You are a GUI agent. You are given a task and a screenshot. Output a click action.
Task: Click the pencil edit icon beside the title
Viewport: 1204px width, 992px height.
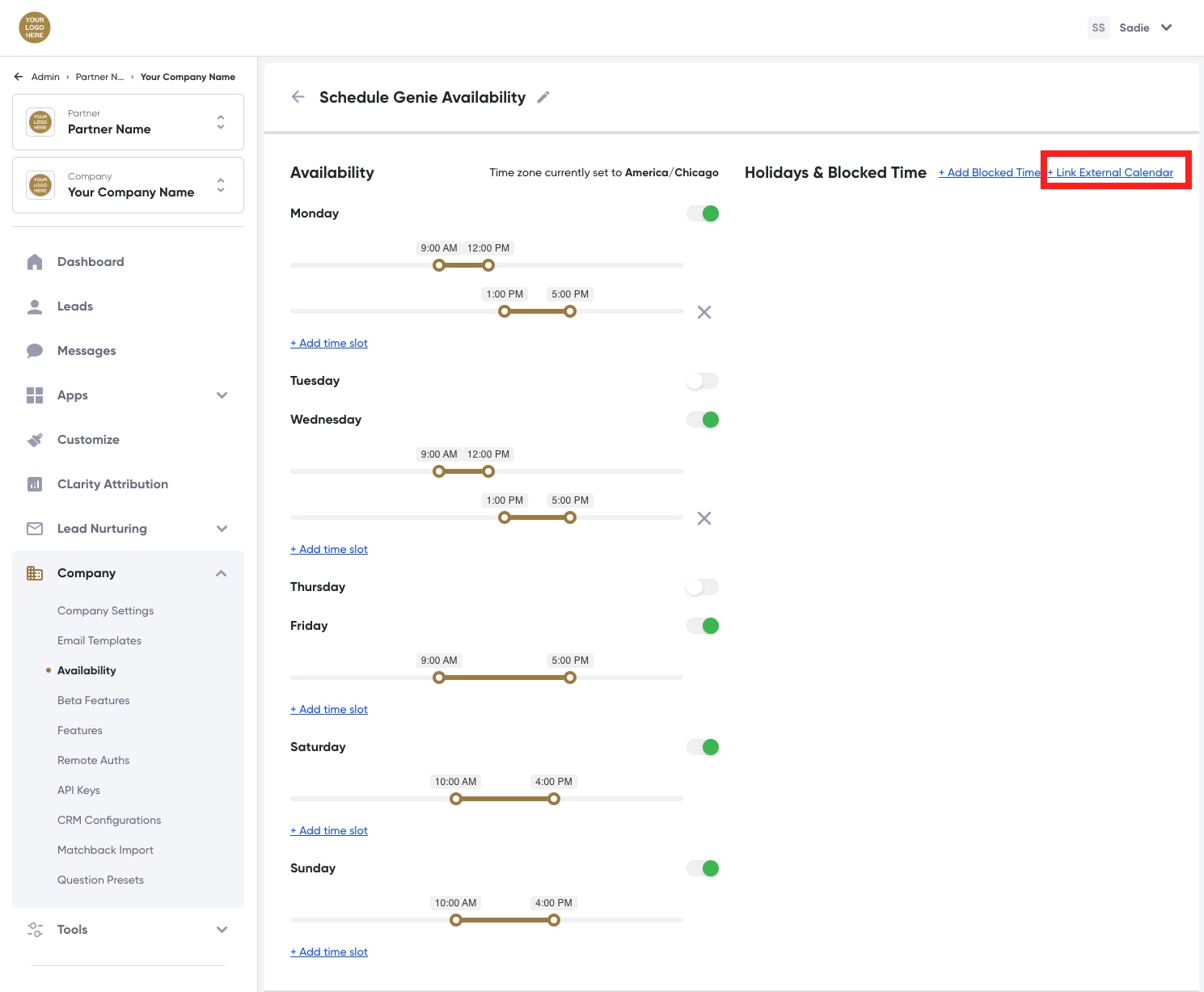pyautogui.click(x=543, y=97)
